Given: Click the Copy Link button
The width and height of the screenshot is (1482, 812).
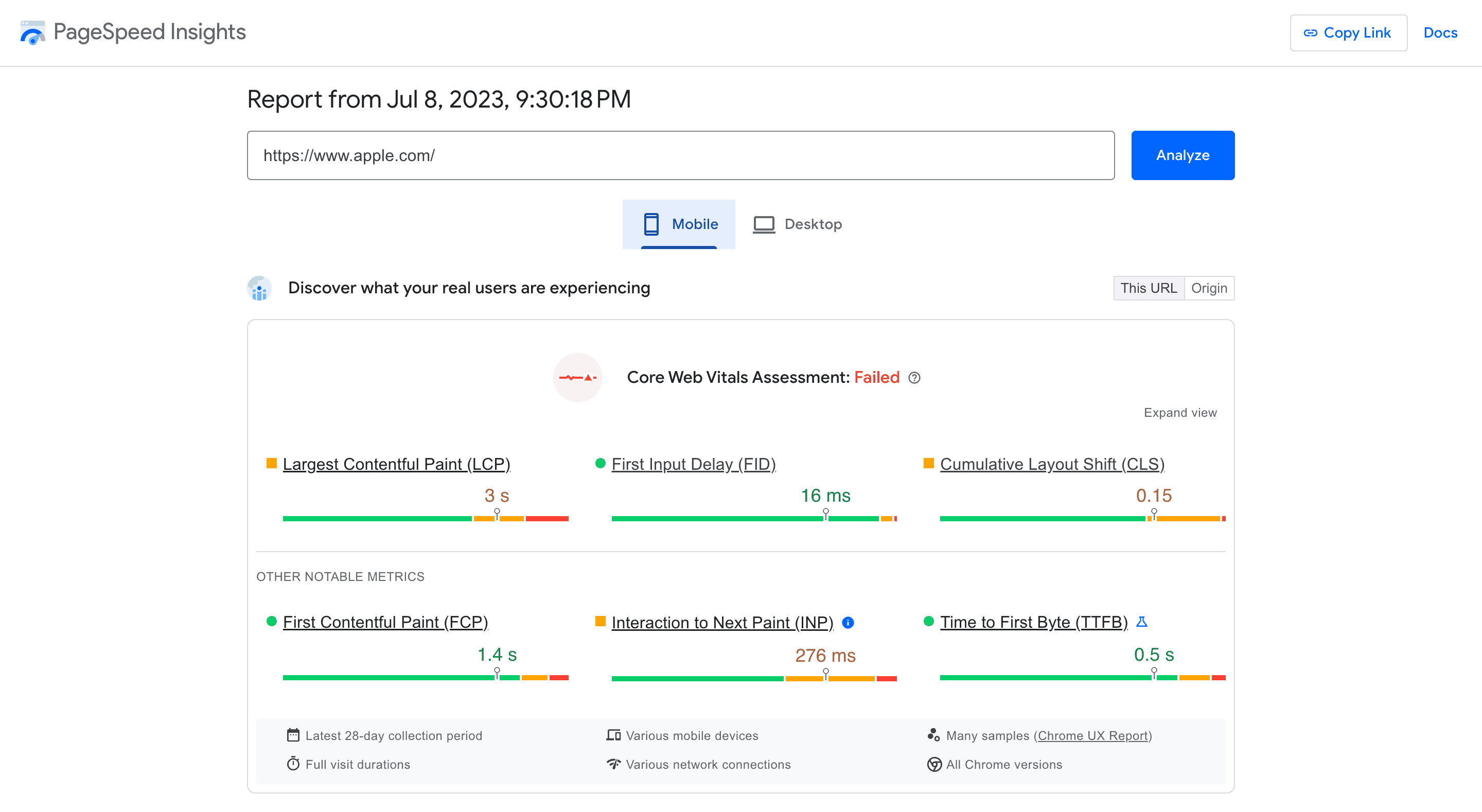Looking at the screenshot, I should (x=1348, y=33).
